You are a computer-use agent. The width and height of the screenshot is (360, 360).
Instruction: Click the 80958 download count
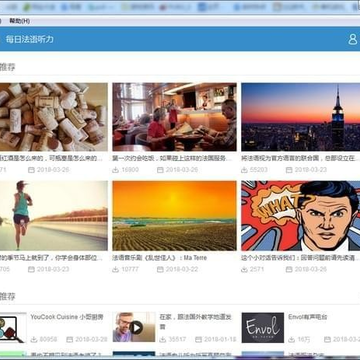[x=48, y=339]
